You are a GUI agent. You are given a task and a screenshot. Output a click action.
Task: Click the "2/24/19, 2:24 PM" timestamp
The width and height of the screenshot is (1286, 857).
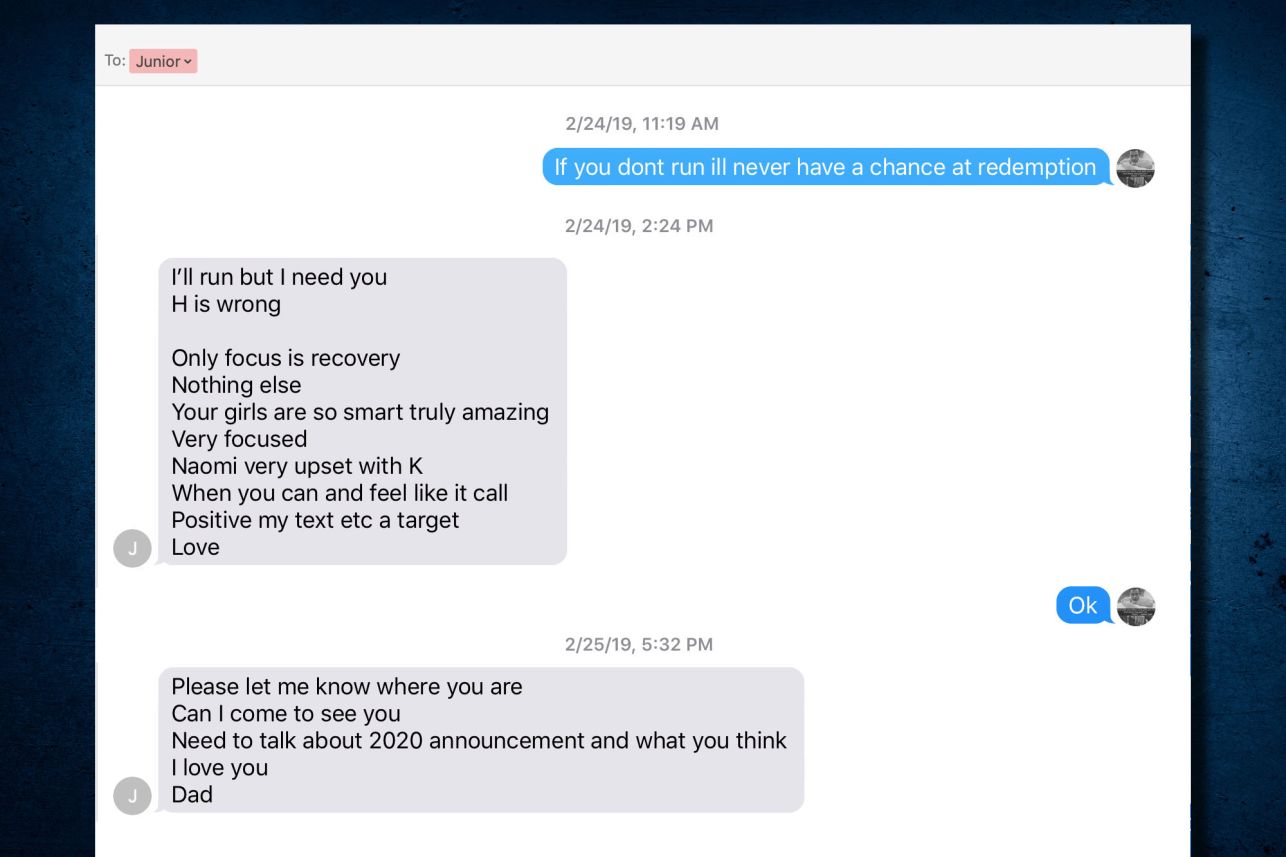pos(638,226)
